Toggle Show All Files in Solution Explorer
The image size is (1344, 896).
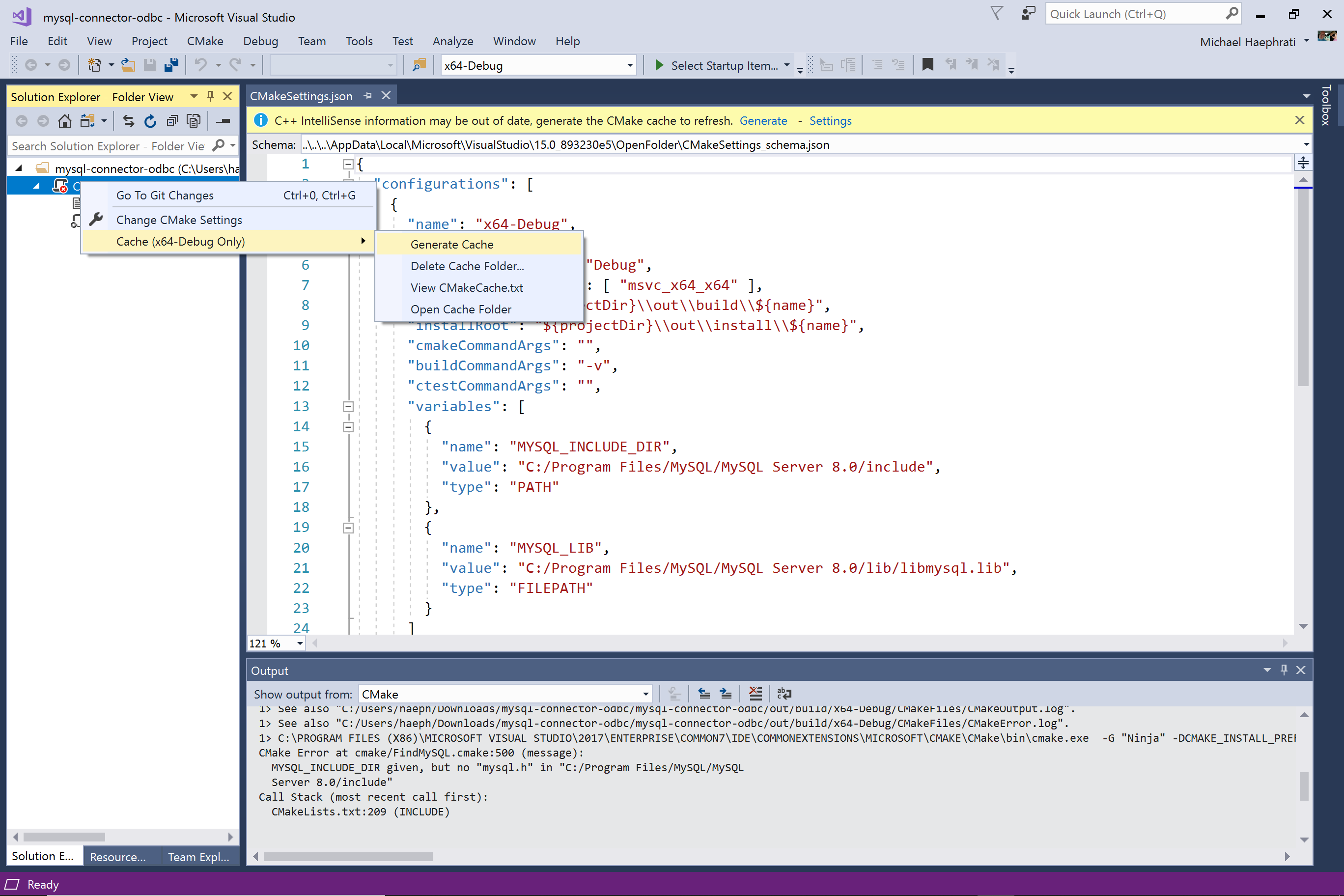tap(194, 121)
